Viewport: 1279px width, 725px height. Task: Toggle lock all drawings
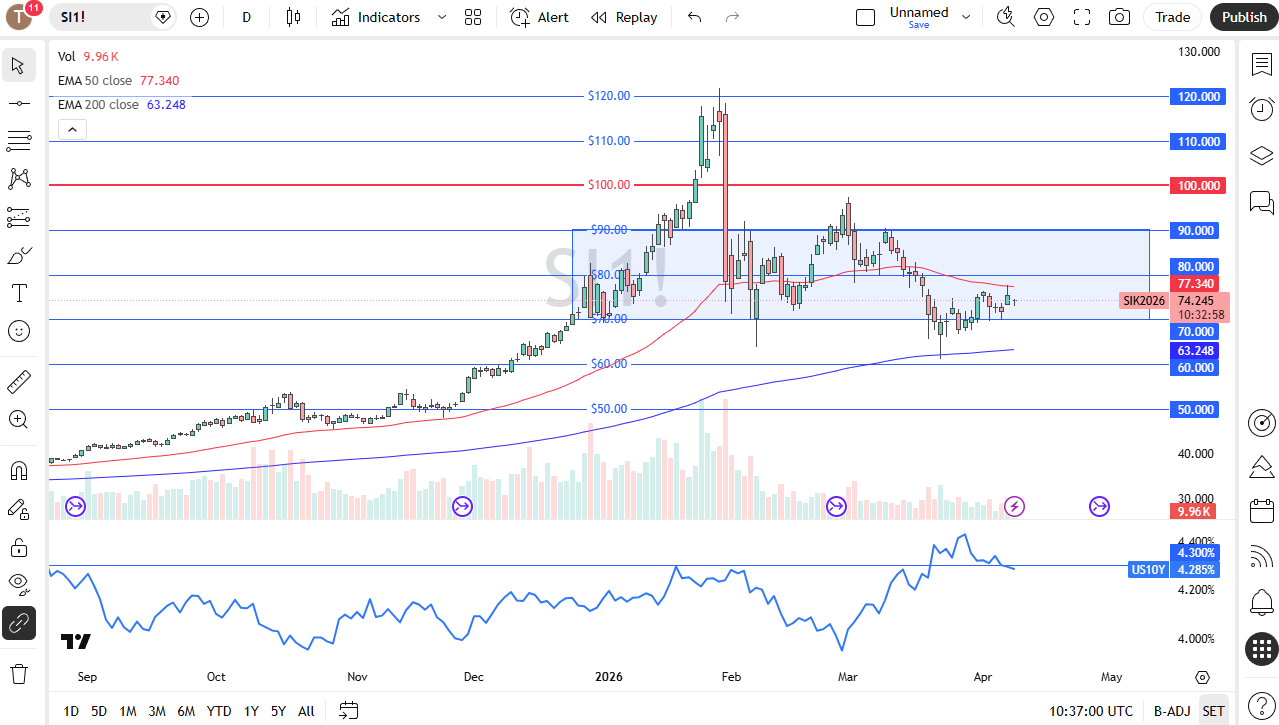point(18,547)
